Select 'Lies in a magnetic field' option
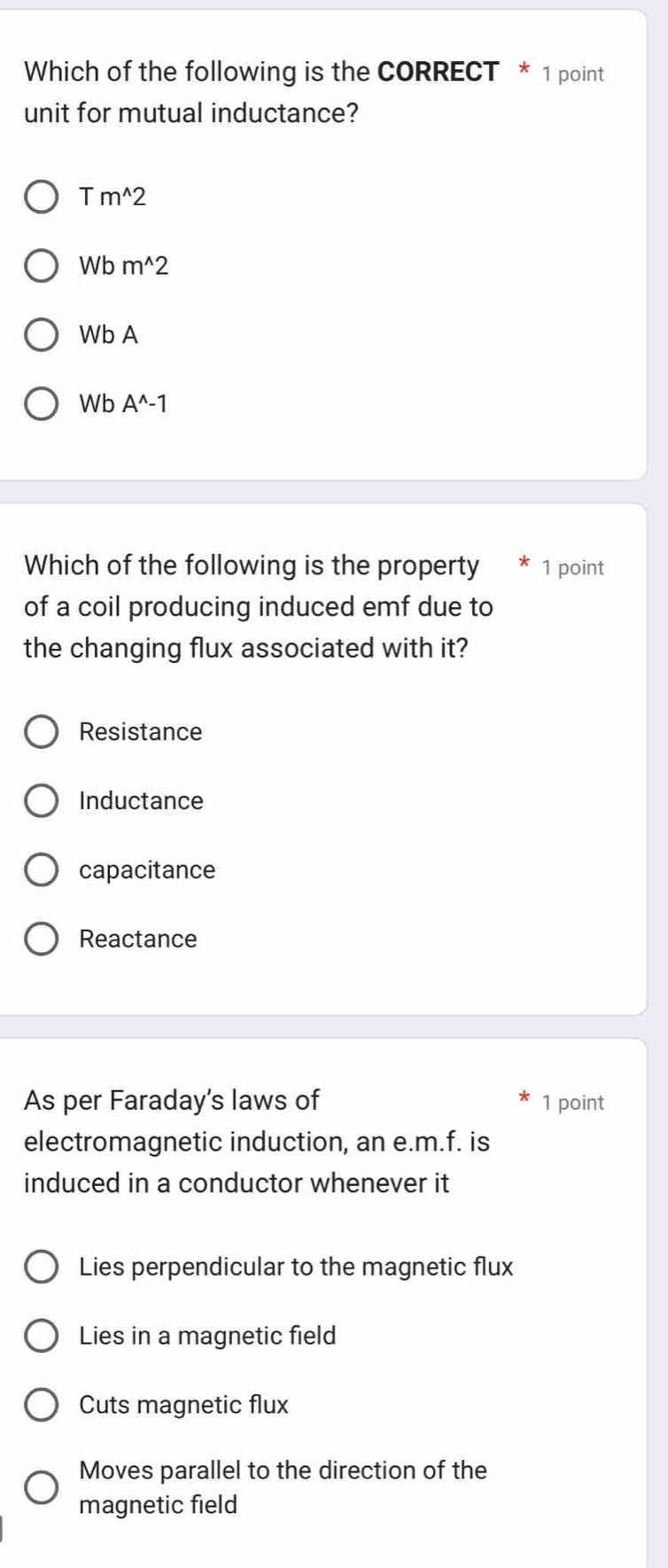 pyautogui.click(x=41, y=1337)
